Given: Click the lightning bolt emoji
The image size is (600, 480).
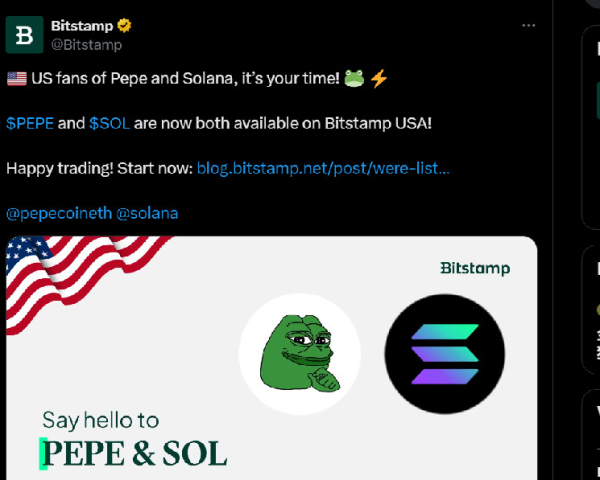Looking at the screenshot, I should pyautogui.click(x=378, y=78).
